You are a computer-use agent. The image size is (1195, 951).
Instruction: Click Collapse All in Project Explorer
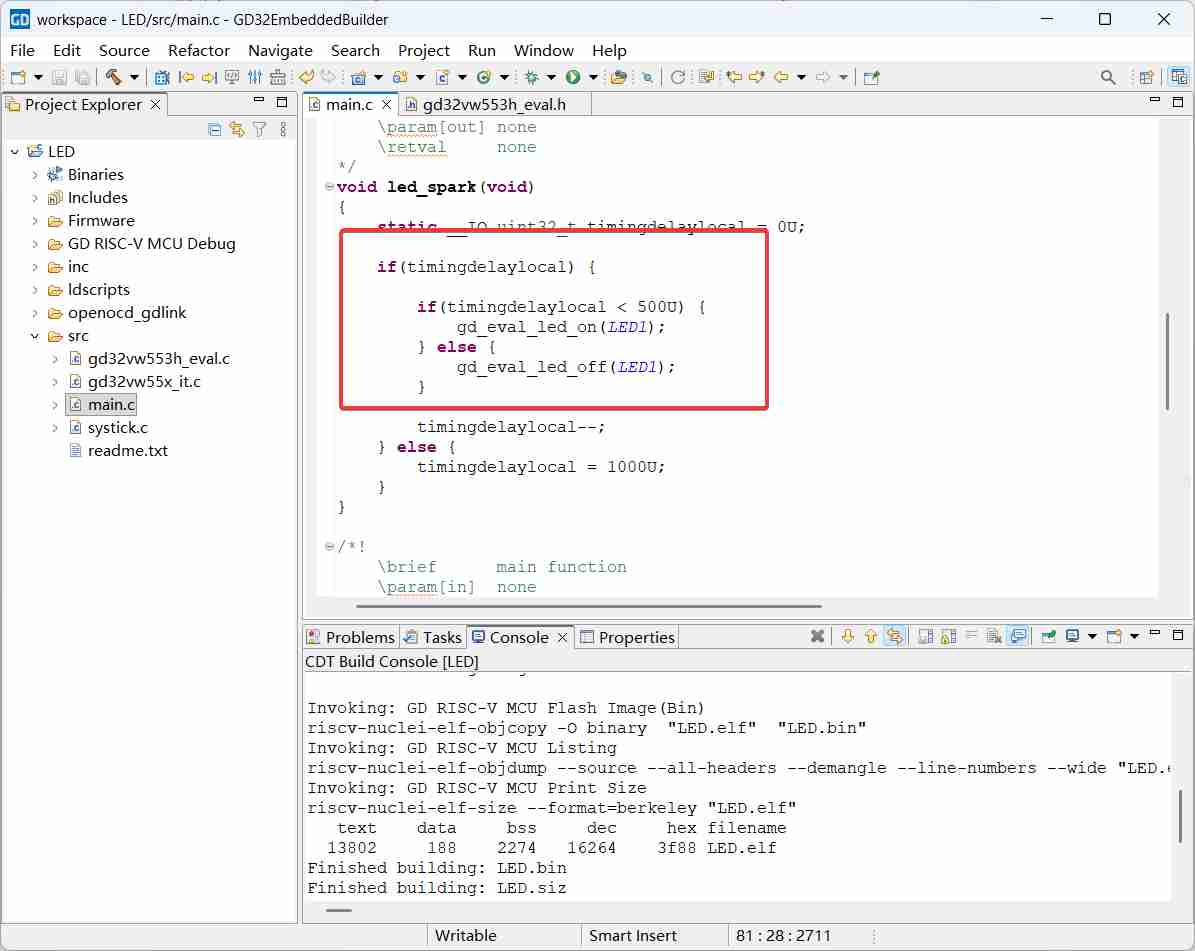(214, 129)
